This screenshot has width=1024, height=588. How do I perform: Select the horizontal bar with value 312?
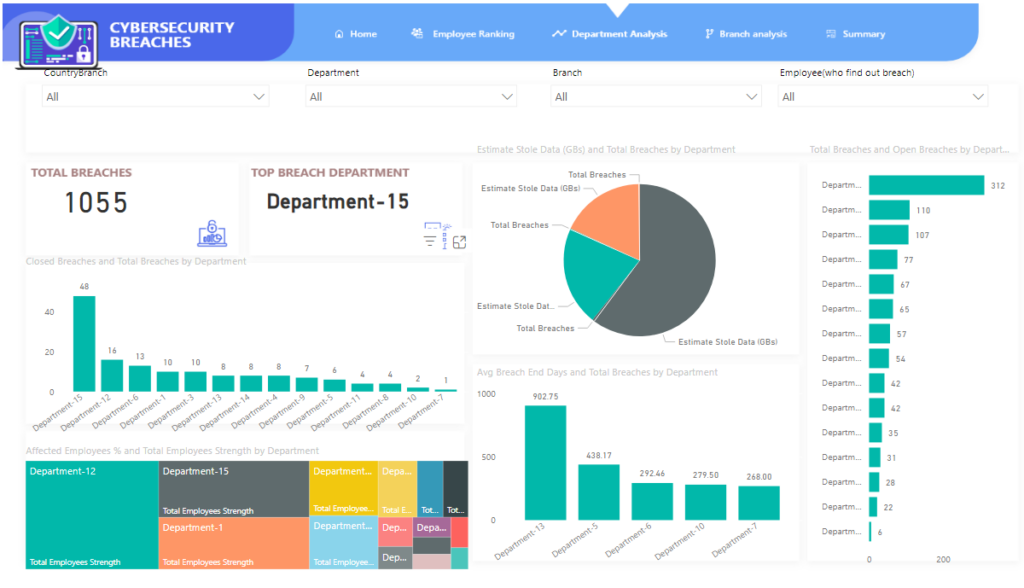[926, 185]
